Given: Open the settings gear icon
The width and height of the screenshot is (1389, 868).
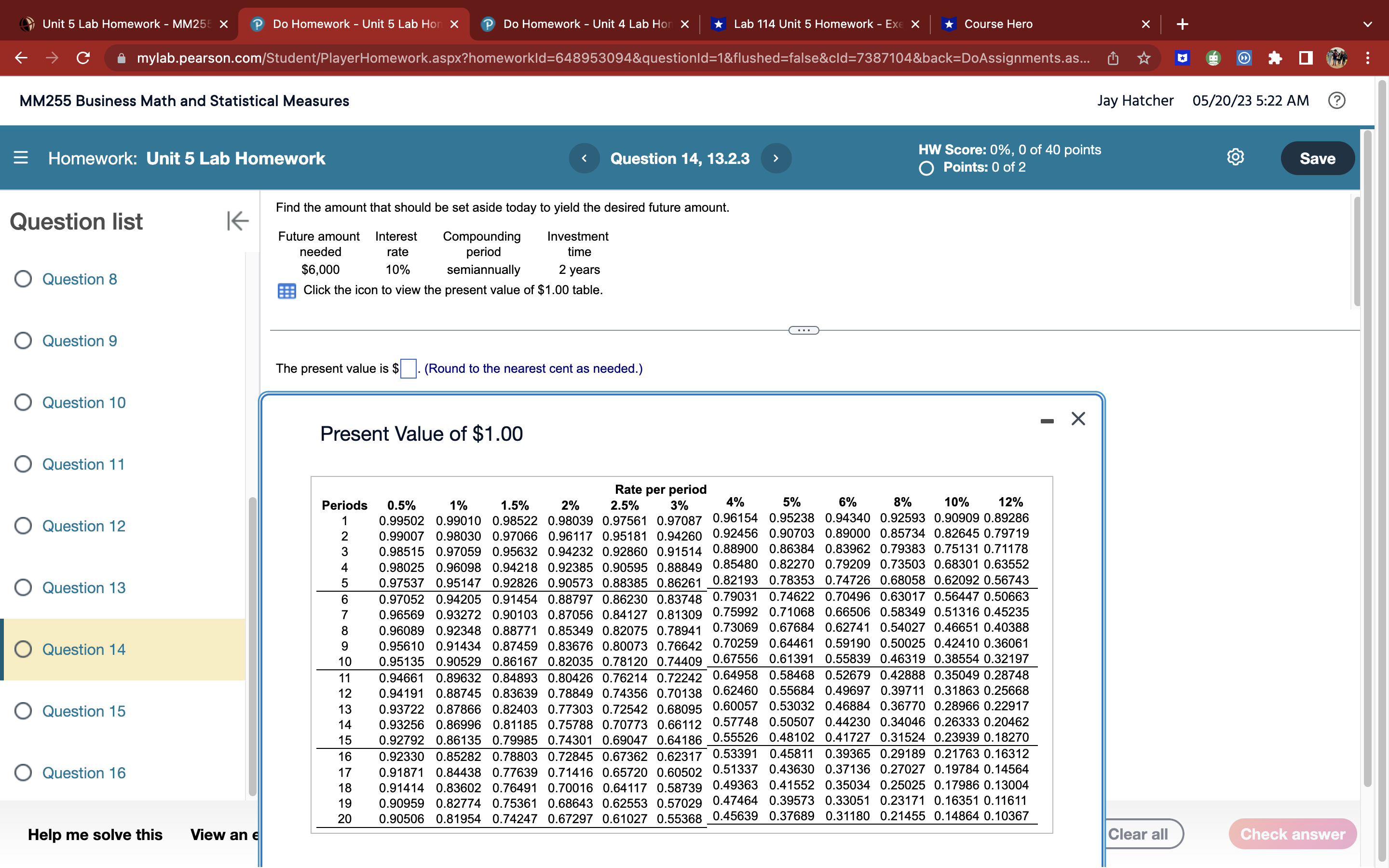Looking at the screenshot, I should tap(1235, 157).
